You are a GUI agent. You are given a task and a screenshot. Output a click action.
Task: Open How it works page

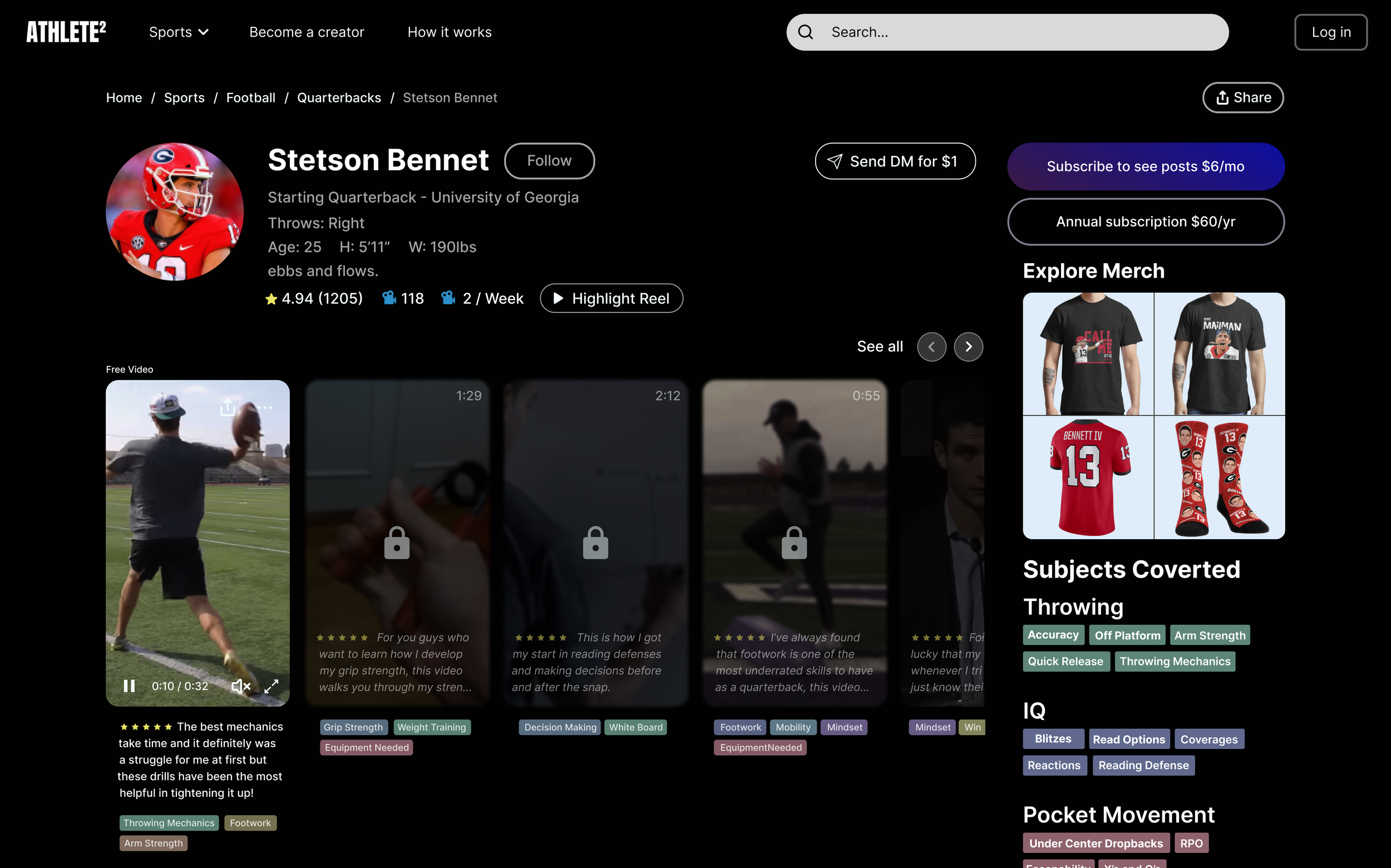point(450,32)
